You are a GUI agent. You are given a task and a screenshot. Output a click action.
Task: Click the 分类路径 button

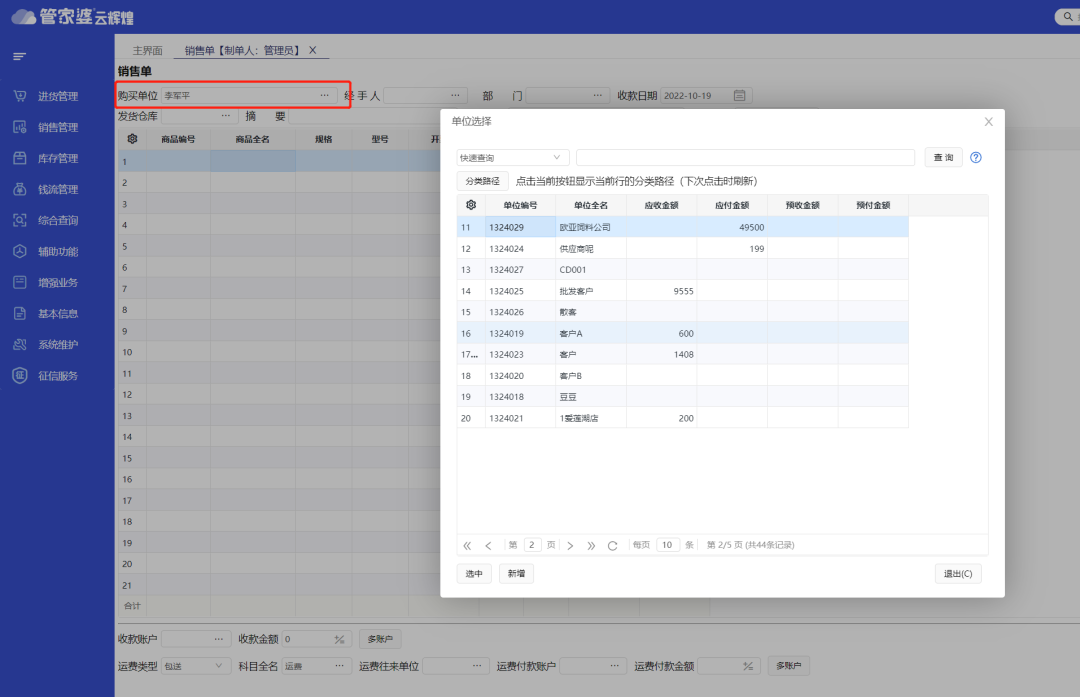pyautogui.click(x=482, y=182)
